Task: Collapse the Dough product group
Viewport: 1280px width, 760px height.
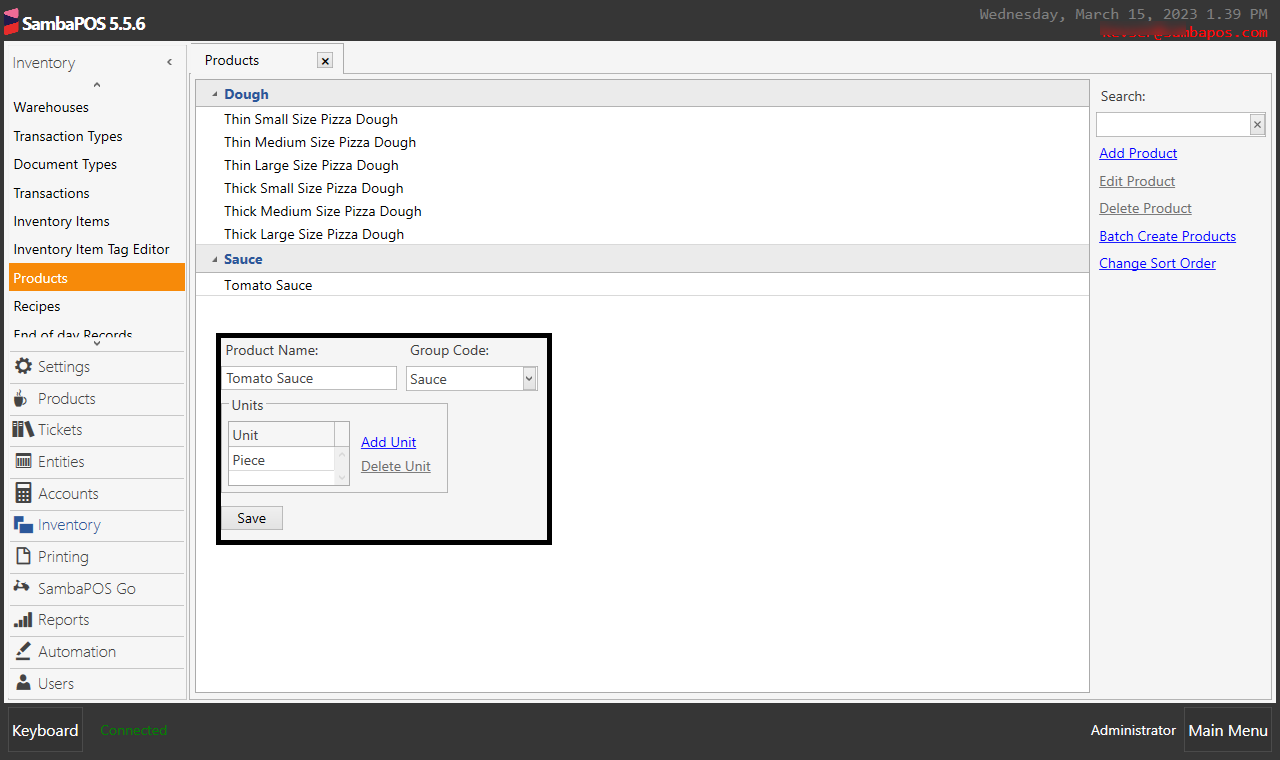Action: coord(214,93)
